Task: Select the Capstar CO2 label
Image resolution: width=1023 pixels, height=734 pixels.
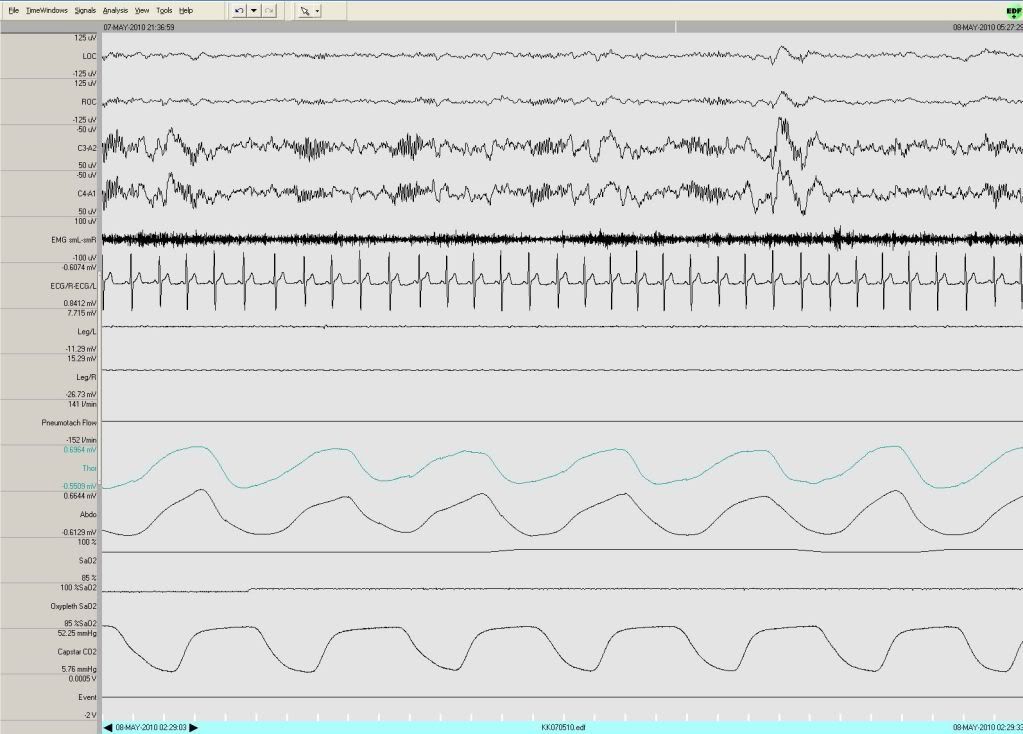Action: [x=77, y=652]
